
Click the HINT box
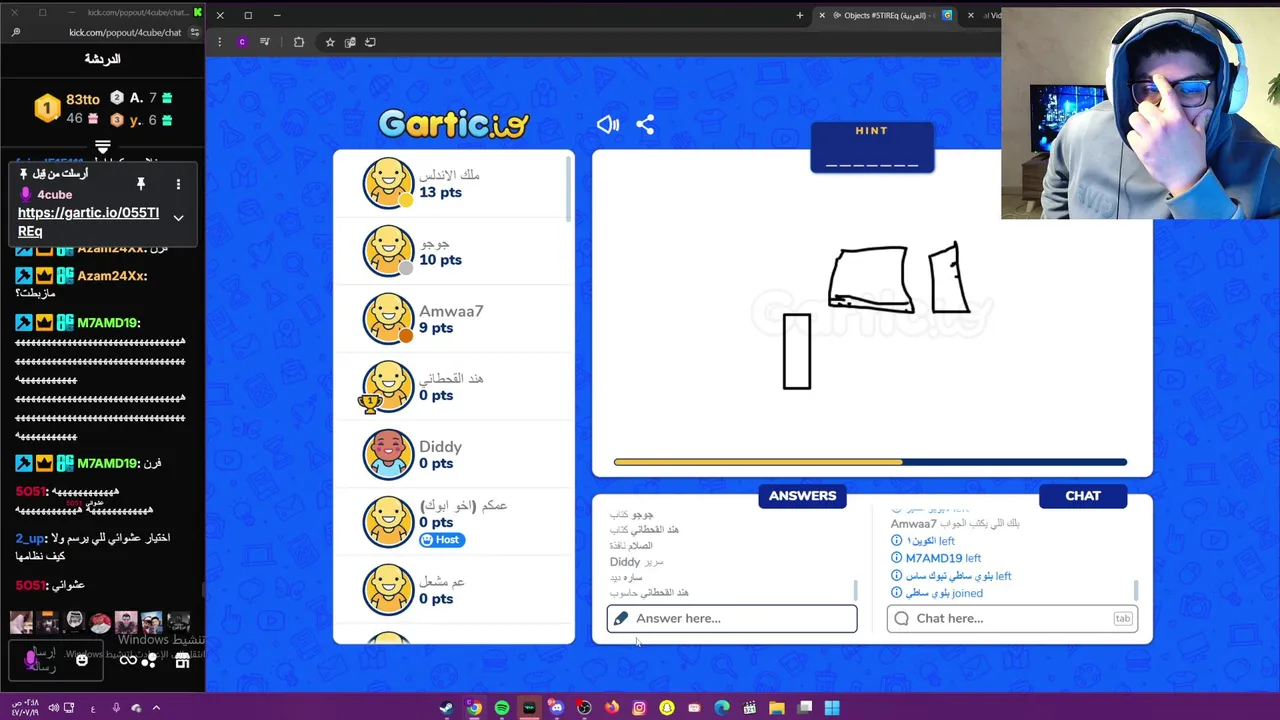(872, 148)
